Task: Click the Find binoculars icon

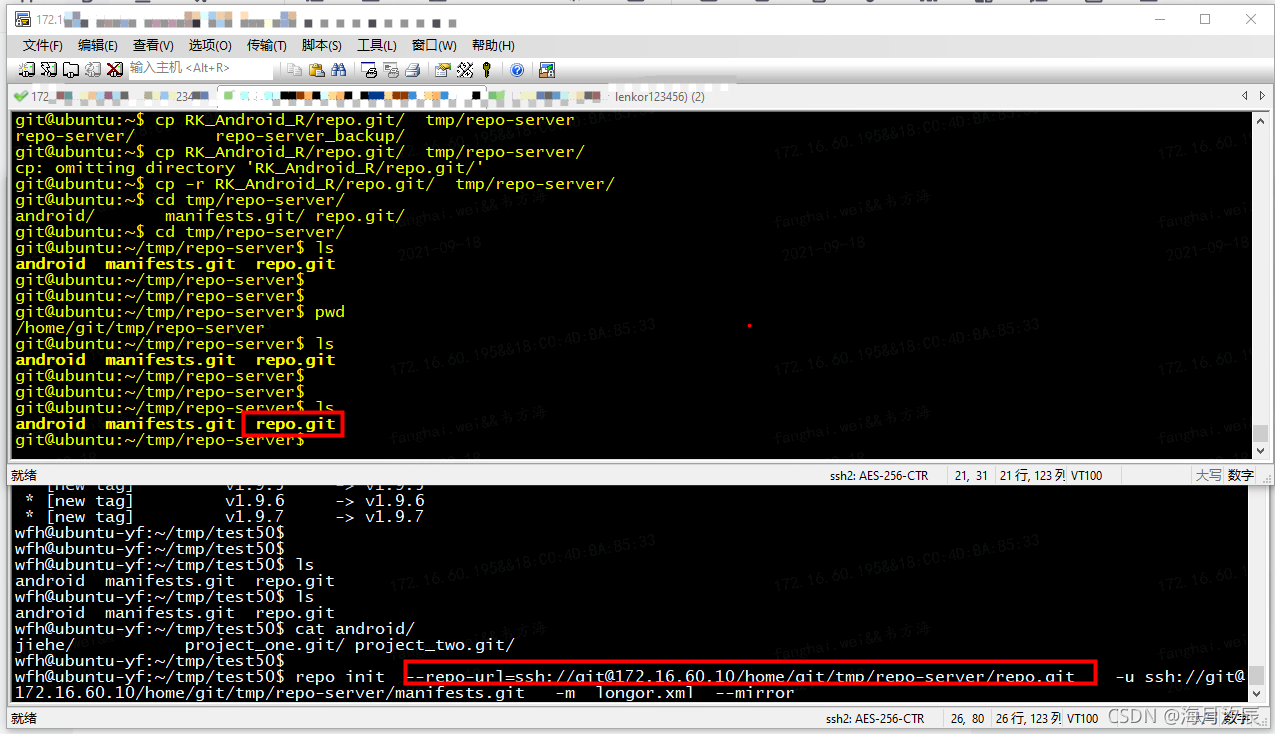Action: (x=339, y=69)
